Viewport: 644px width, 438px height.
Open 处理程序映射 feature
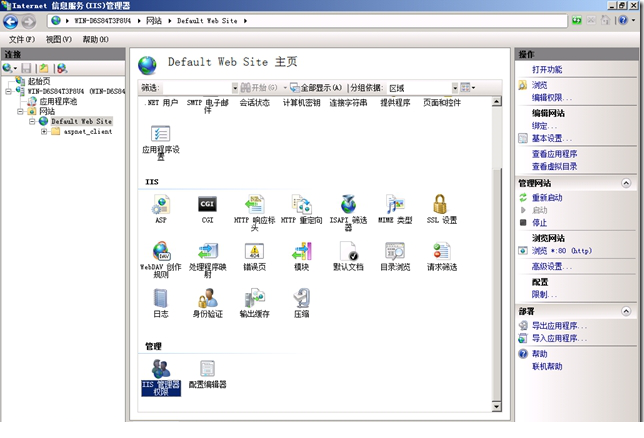(207, 251)
